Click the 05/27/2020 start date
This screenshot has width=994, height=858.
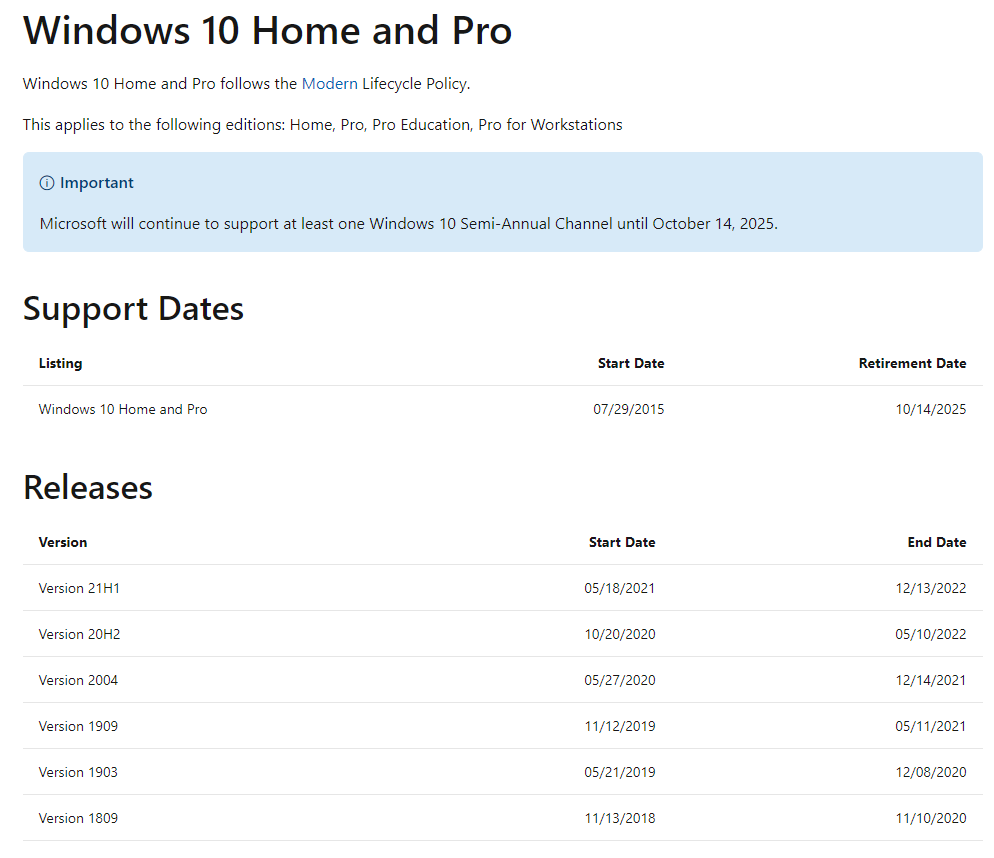[x=619, y=680]
